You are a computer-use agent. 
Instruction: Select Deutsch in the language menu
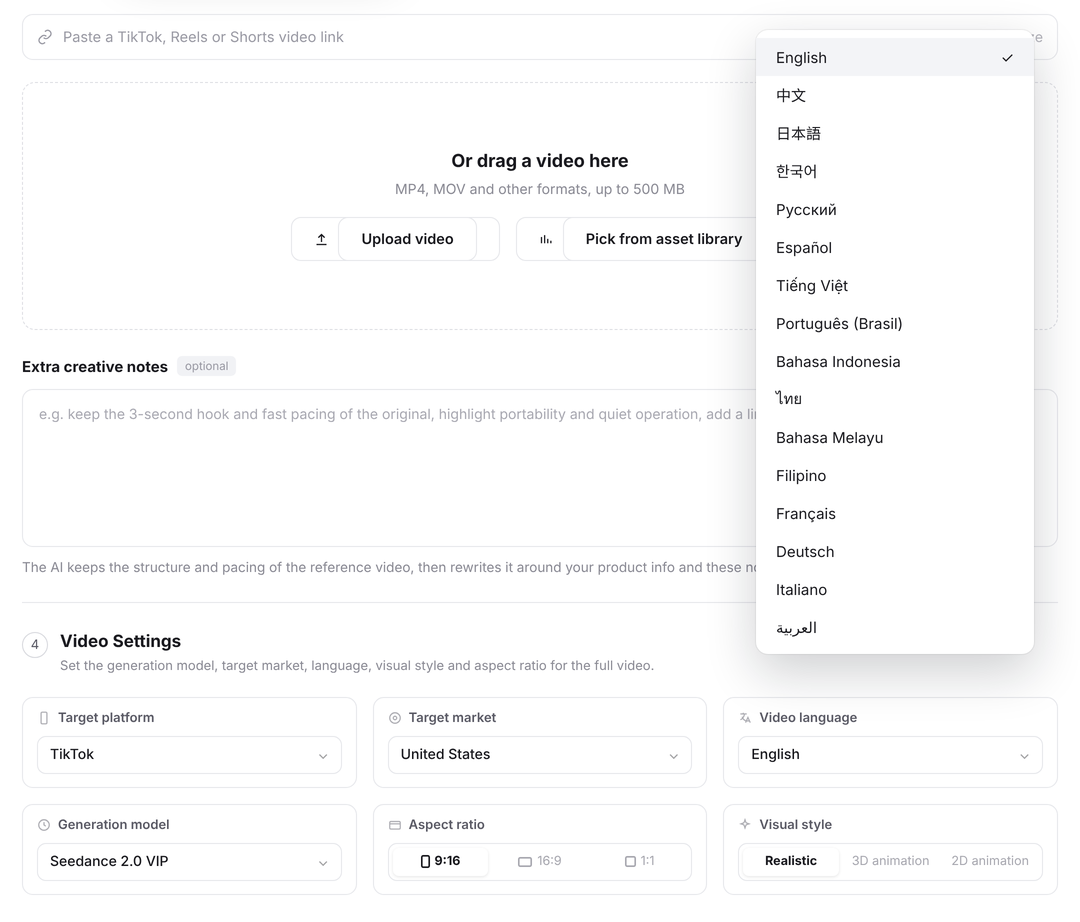pos(895,552)
